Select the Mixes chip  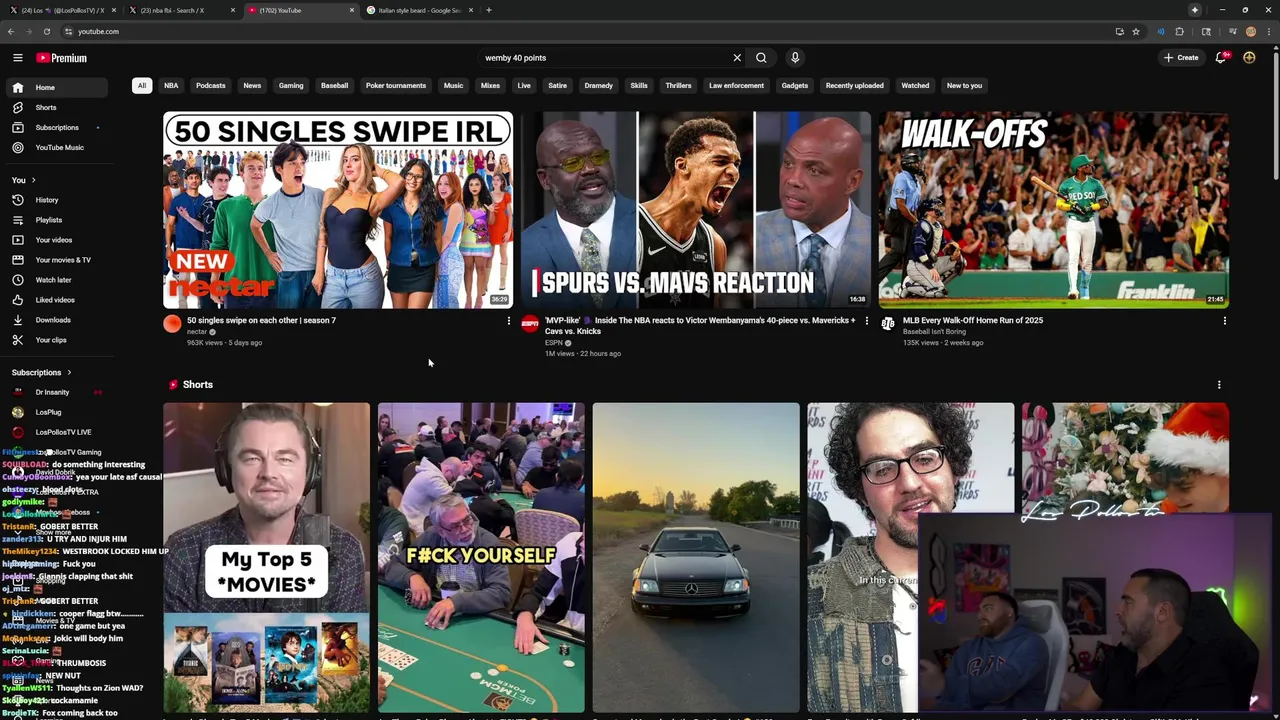(490, 86)
